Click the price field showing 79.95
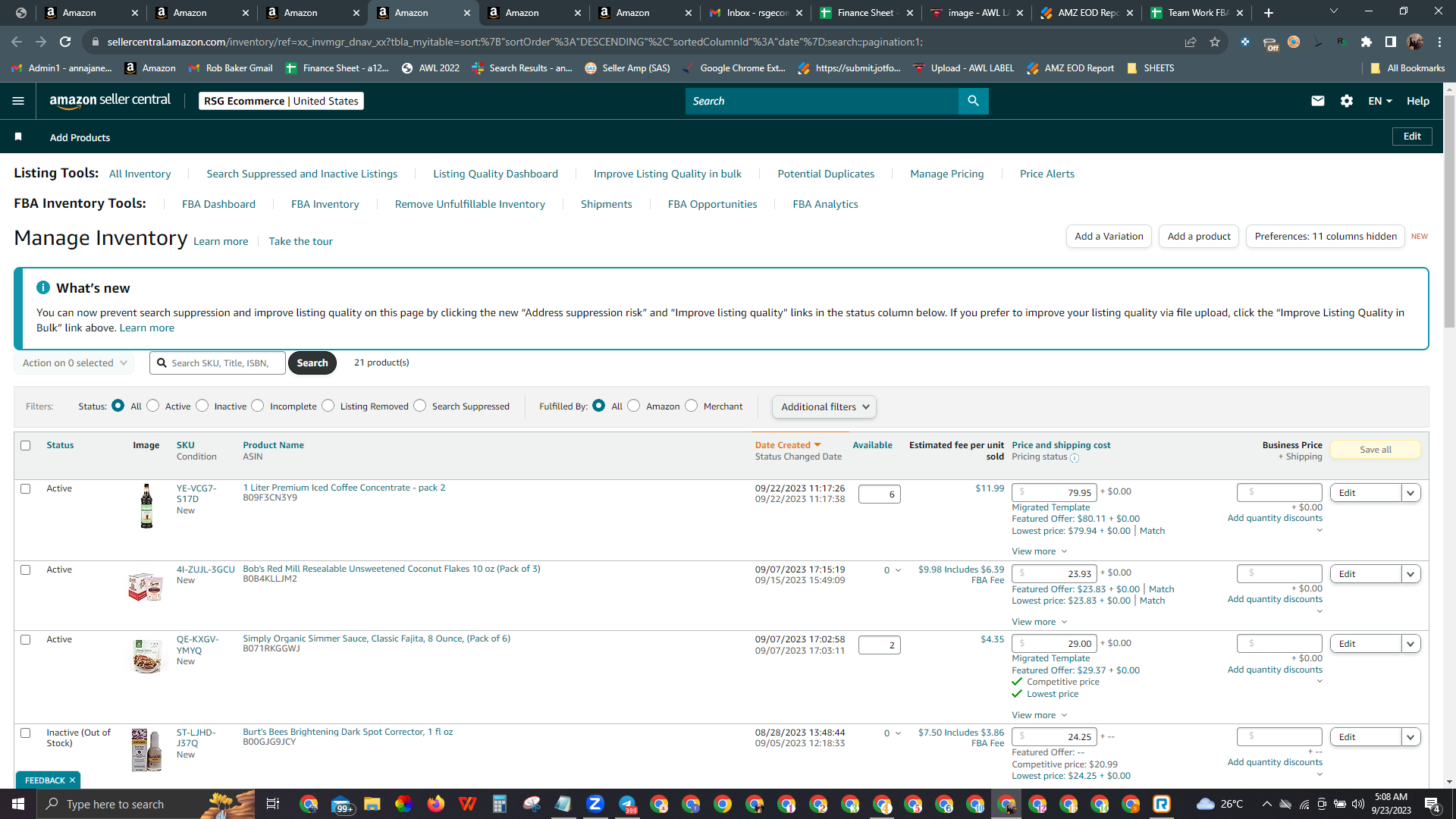The image size is (1456, 819). tap(1054, 493)
